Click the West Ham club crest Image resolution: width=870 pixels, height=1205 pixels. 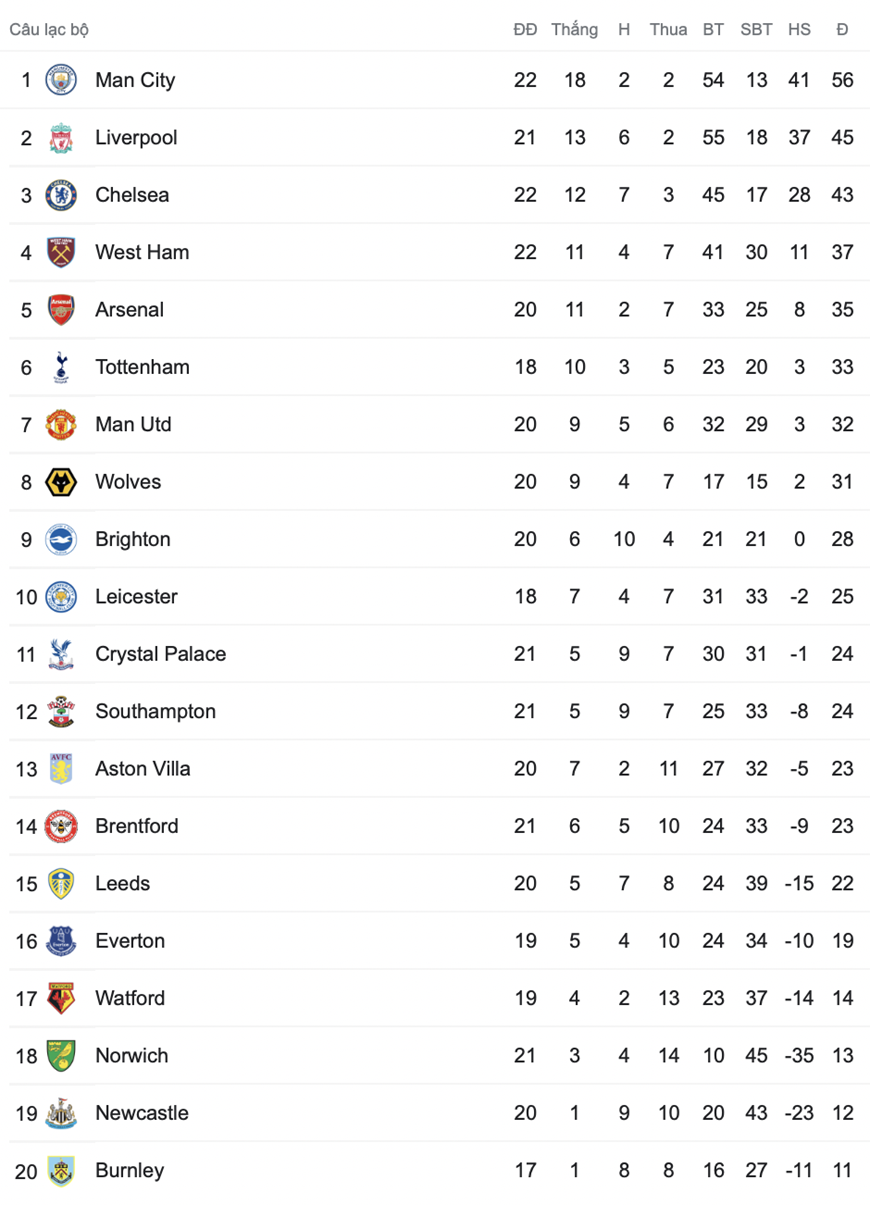point(61,252)
